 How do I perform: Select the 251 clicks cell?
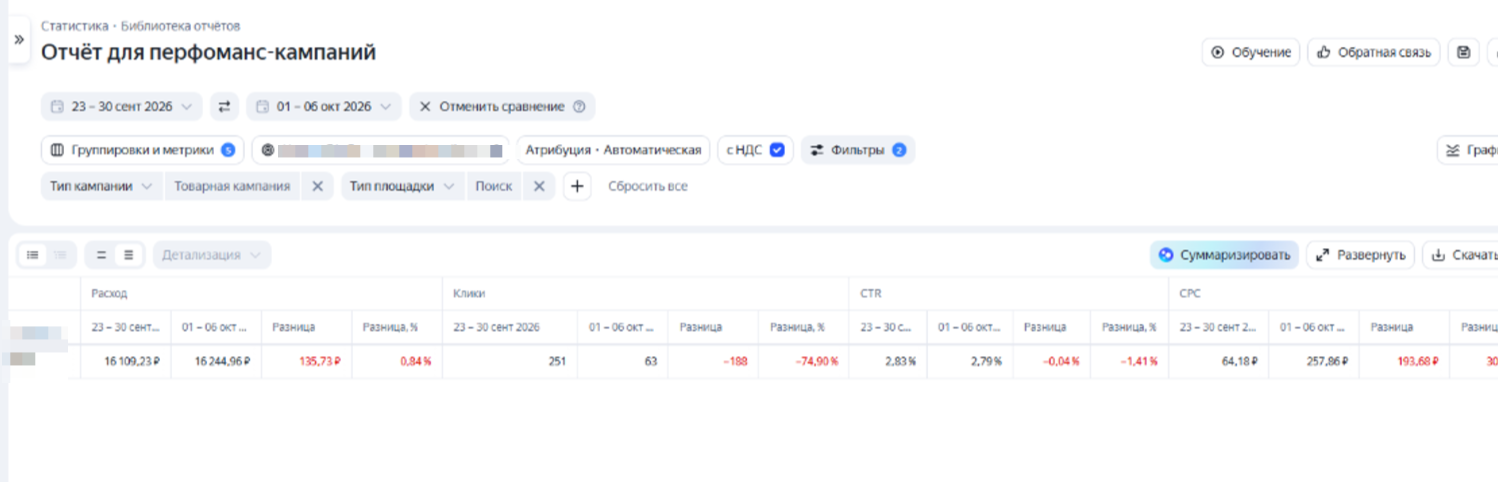pyautogui.click(x=510, y=361)
